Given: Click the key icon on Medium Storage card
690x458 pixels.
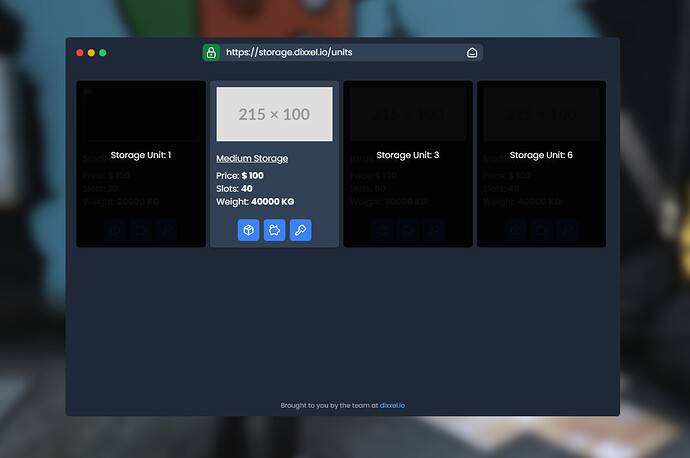Looking at the screenshot, I should (x=301, y=230).
